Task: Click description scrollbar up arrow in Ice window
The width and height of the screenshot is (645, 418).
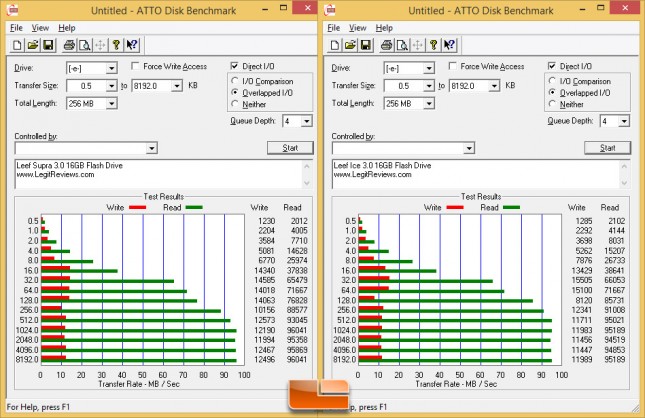Action: (x=624, y=166)
